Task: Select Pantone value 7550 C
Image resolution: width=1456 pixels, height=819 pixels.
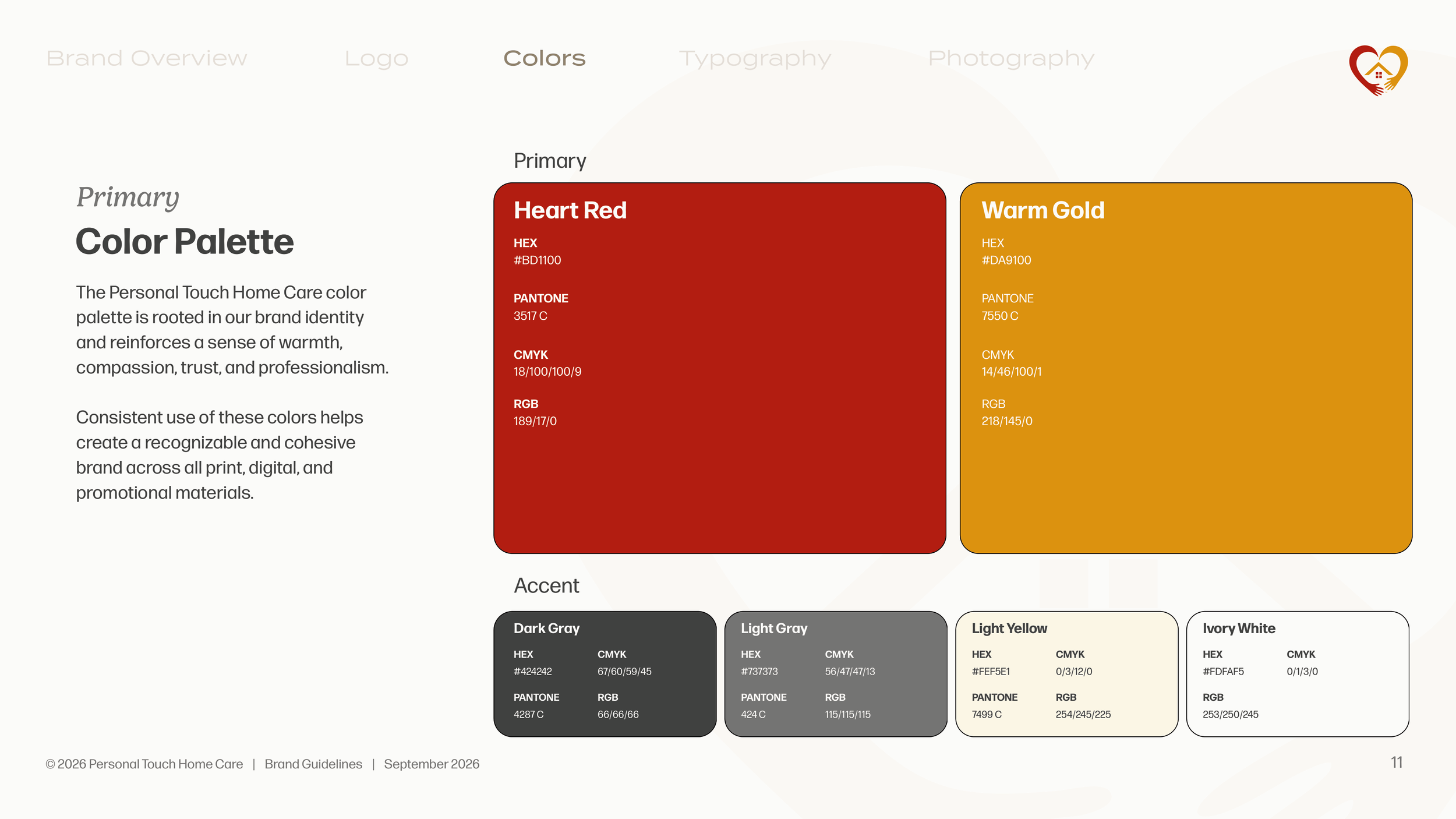Action: (999, 316)
